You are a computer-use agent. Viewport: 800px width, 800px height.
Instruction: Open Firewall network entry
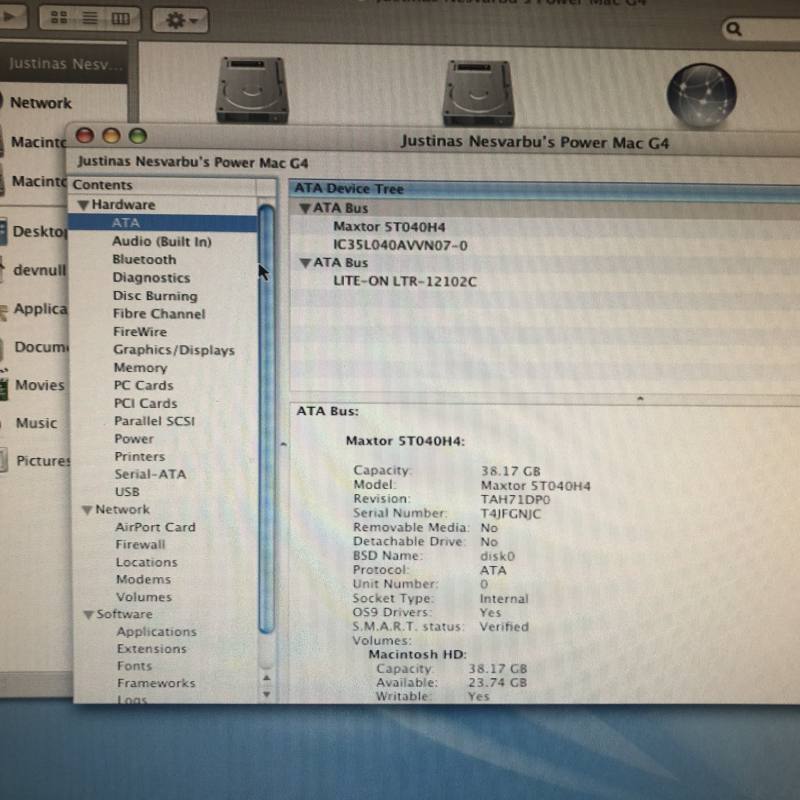coord(140,544)
